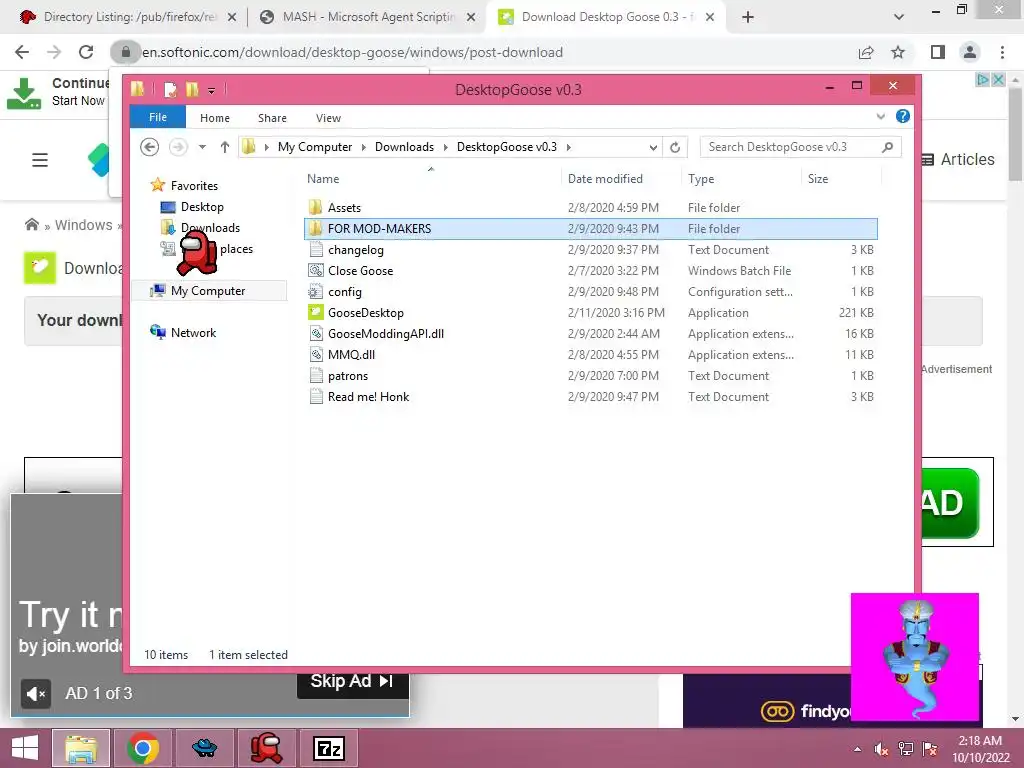The height and width of the screenshot is (768, 1024).
Task: Click the blue genie agent character
Action: (x=916, y=656)
